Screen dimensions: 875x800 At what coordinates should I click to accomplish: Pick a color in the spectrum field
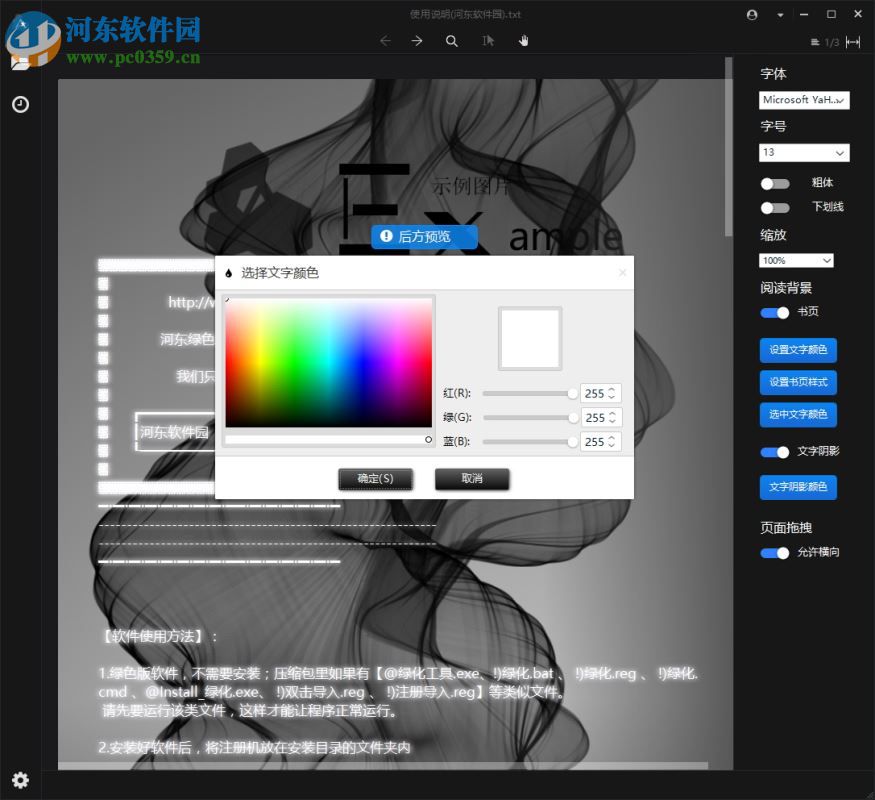pos(329,363)
